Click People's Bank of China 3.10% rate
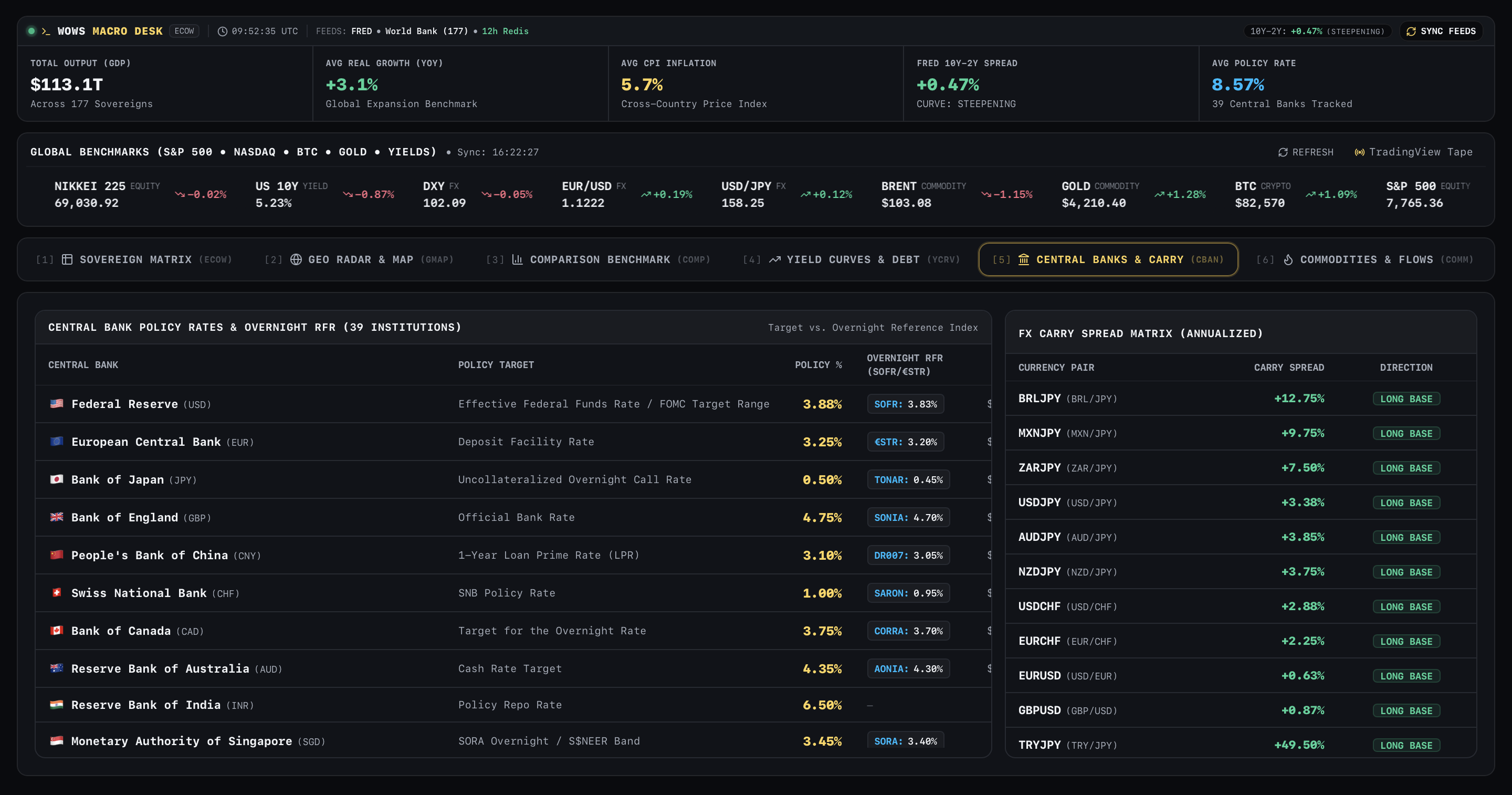1512x795 pixels. tap(822, 556)
